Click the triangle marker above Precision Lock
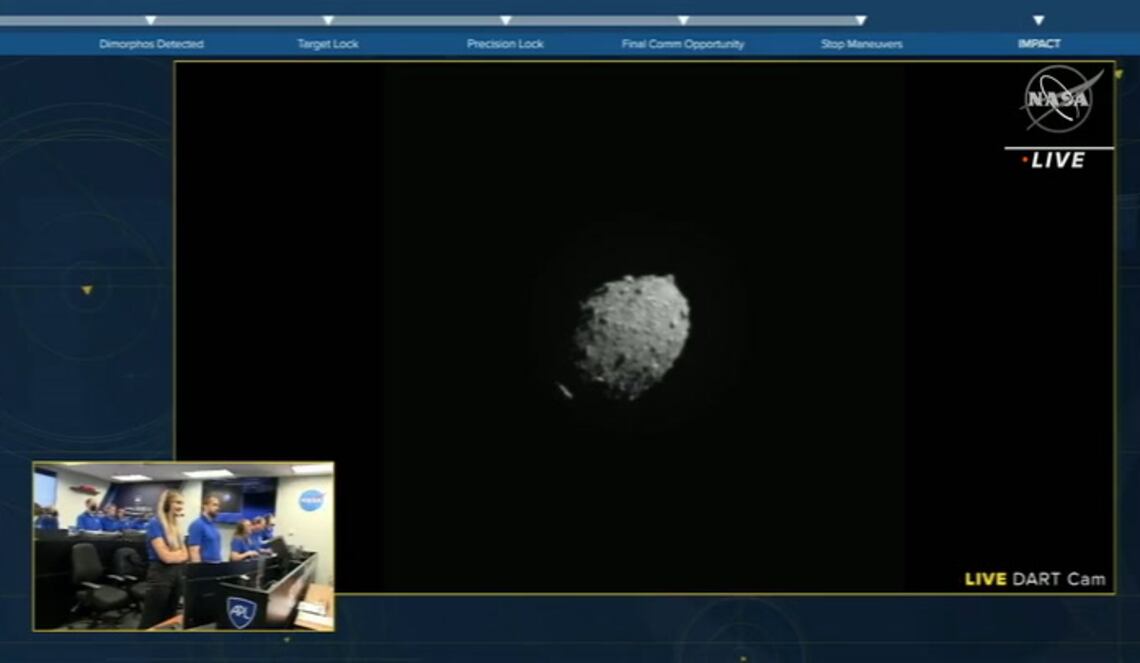The image size is (1140, 663). (x=505, y=20)
